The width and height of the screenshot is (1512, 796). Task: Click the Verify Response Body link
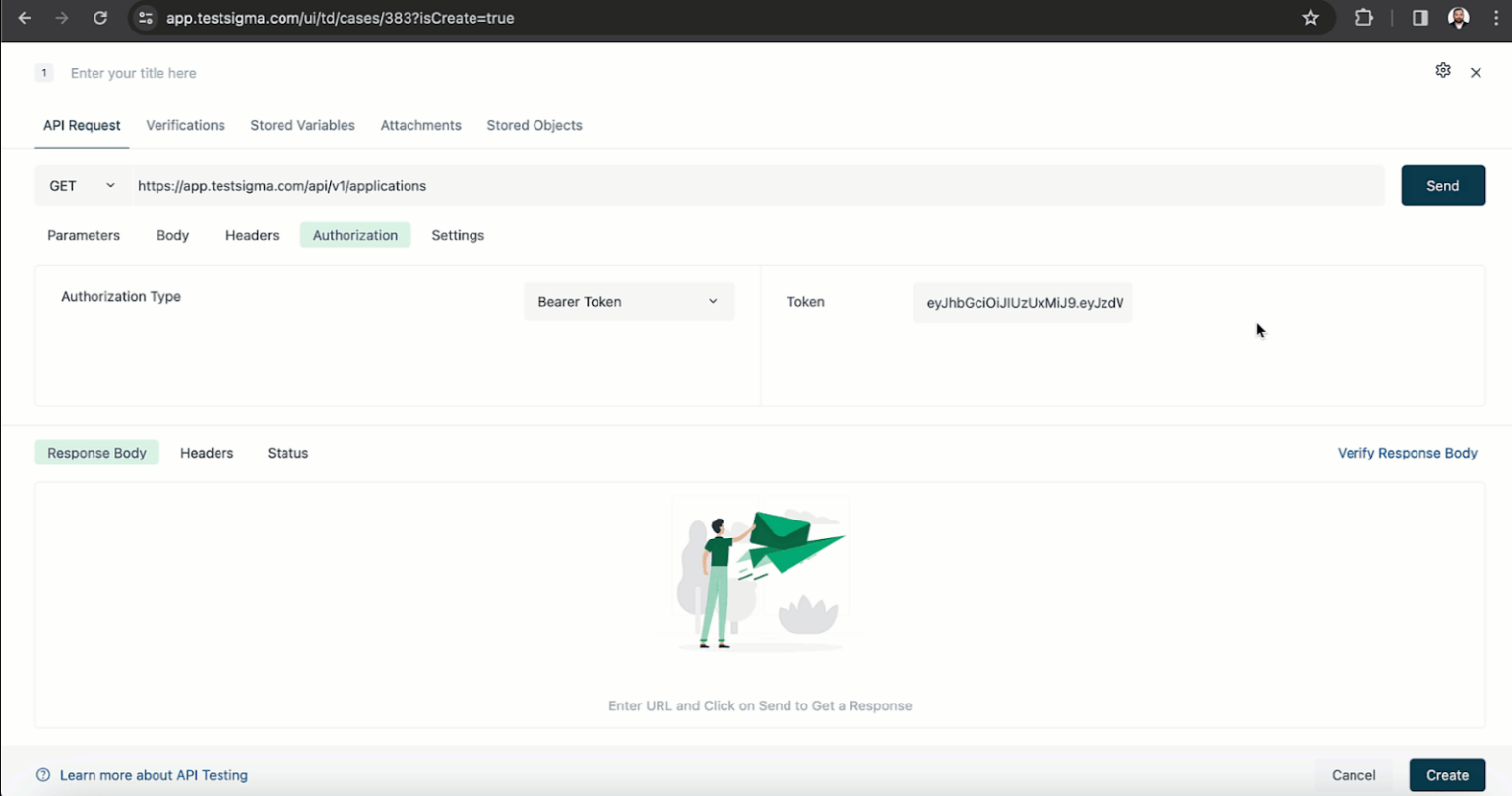click(x=1407, y=452)
